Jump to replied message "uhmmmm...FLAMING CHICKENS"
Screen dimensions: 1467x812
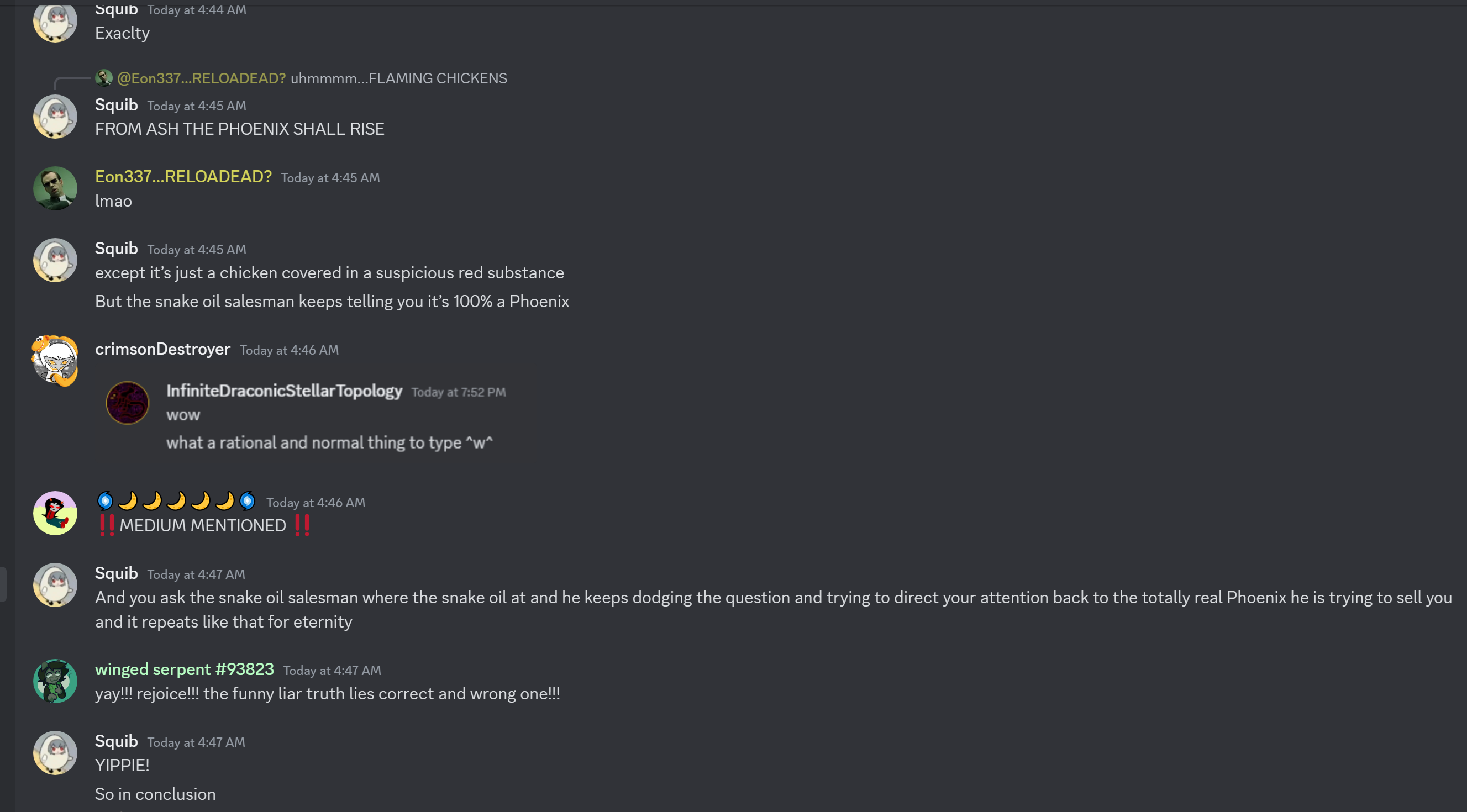[398, 78]
